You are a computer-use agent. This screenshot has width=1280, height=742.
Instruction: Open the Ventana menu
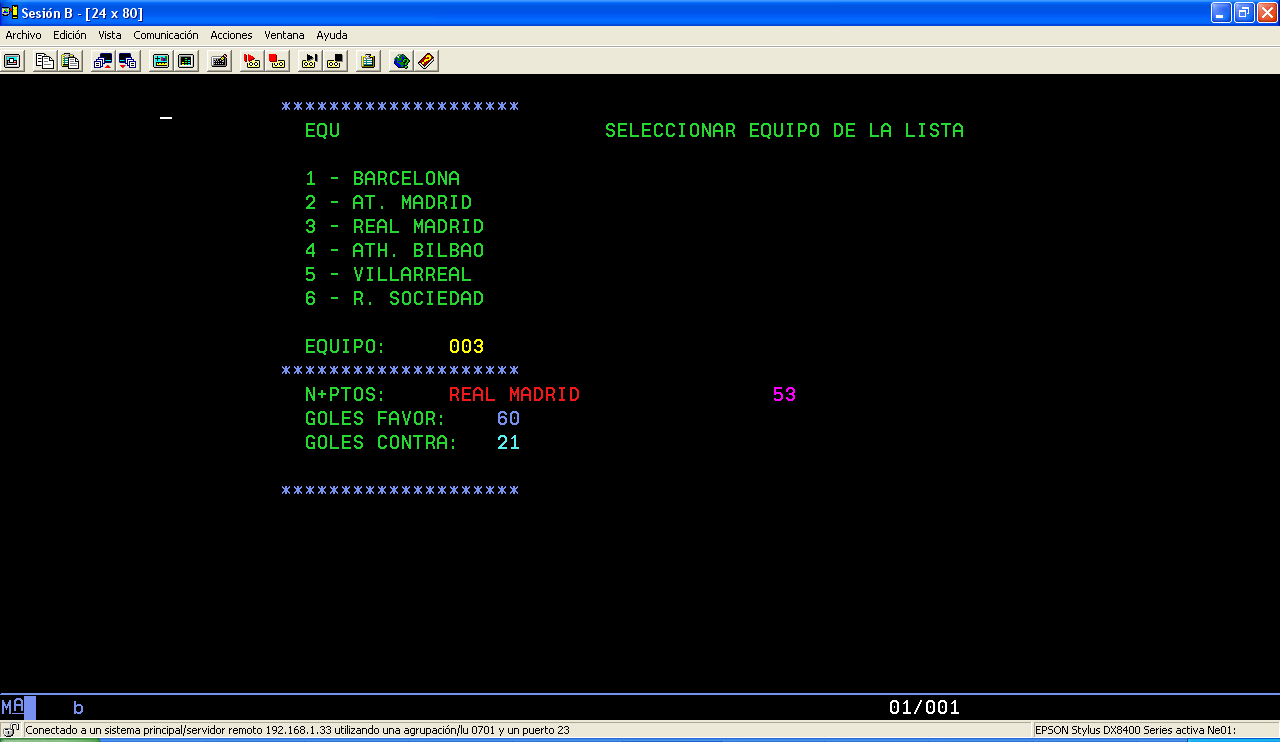tap(284, 34)
